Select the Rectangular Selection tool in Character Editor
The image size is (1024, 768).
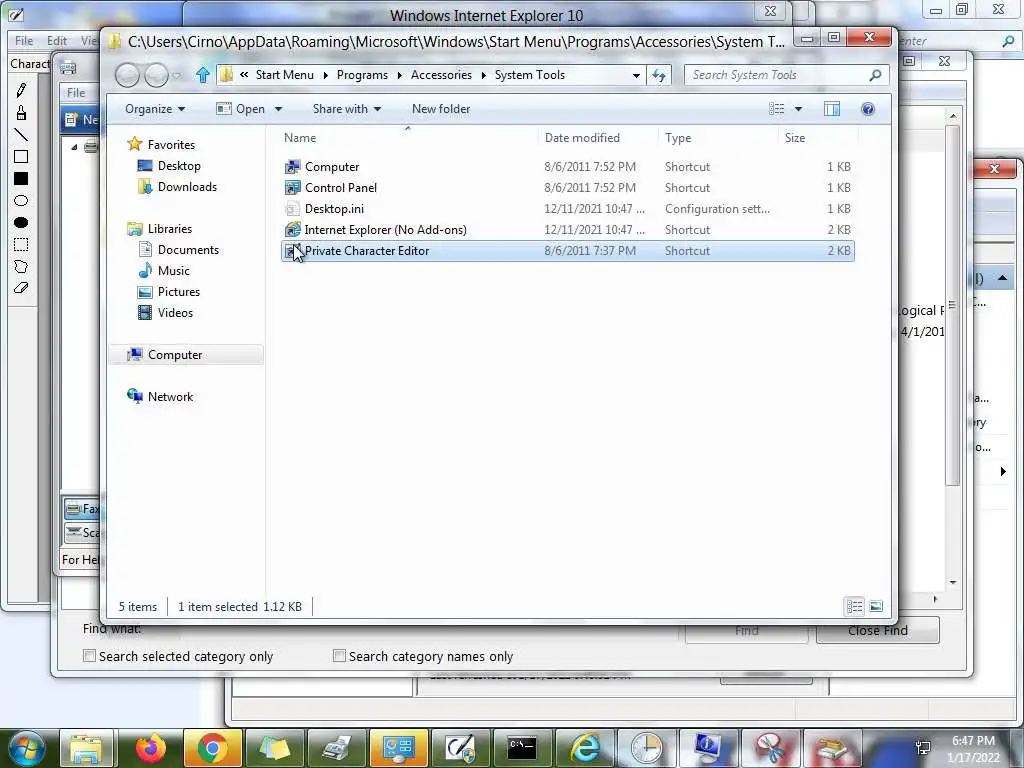coord(21,245)
